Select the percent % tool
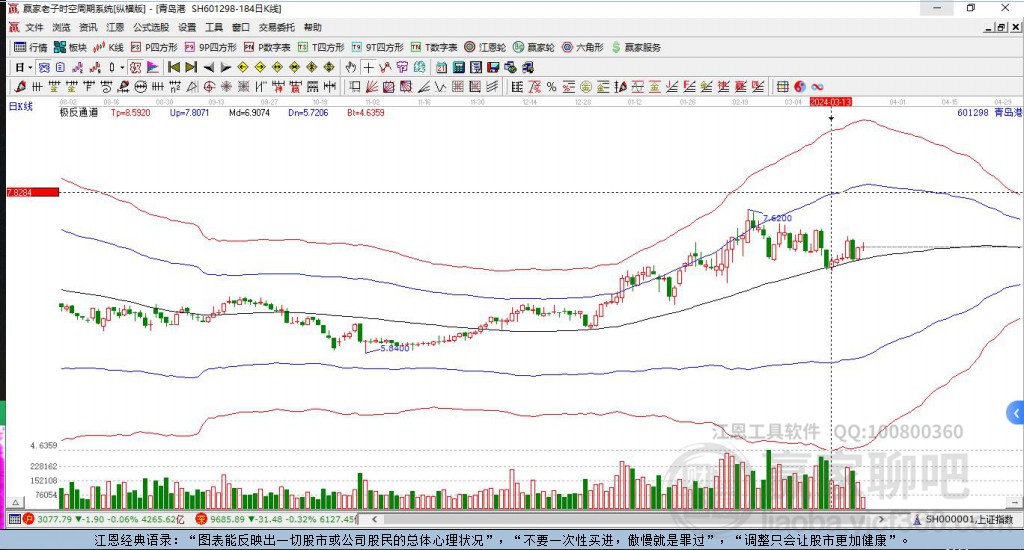Image resolution: width=1024 pixels, height=550 pixels. click(552, 86)
